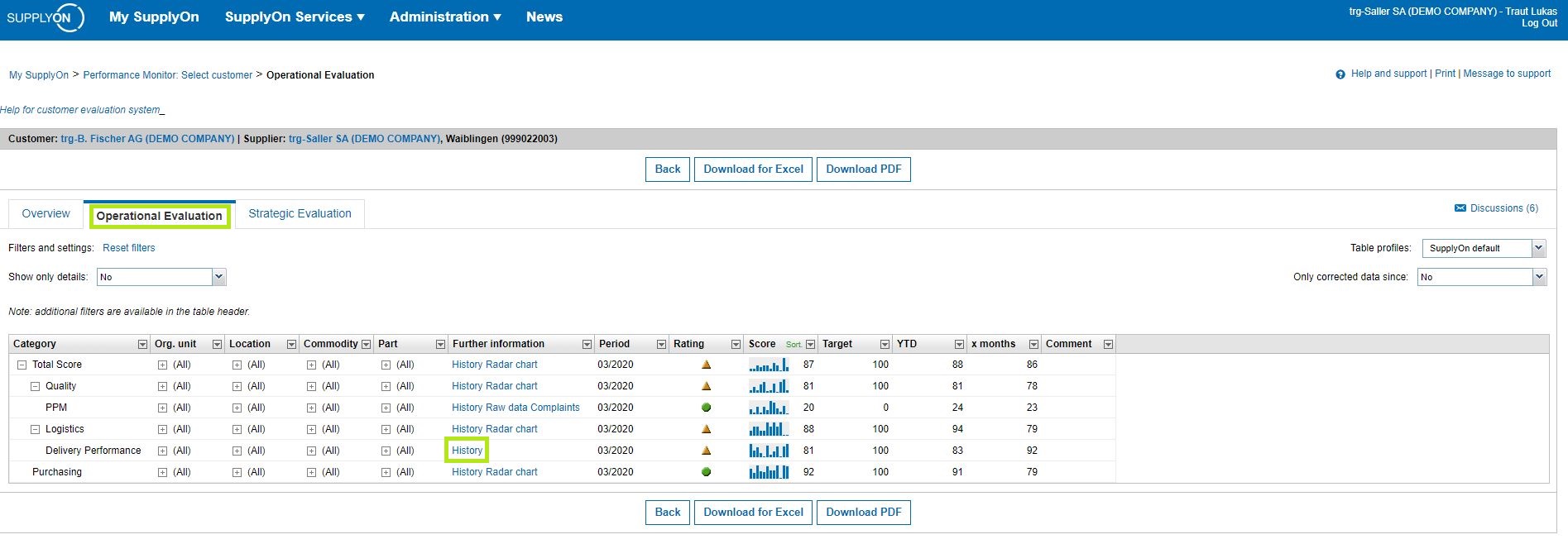Viewport: 1568px width, 544px height.
Task: Go to My SupplyOn in the top navigation
Action: click(x=154, y=17)
